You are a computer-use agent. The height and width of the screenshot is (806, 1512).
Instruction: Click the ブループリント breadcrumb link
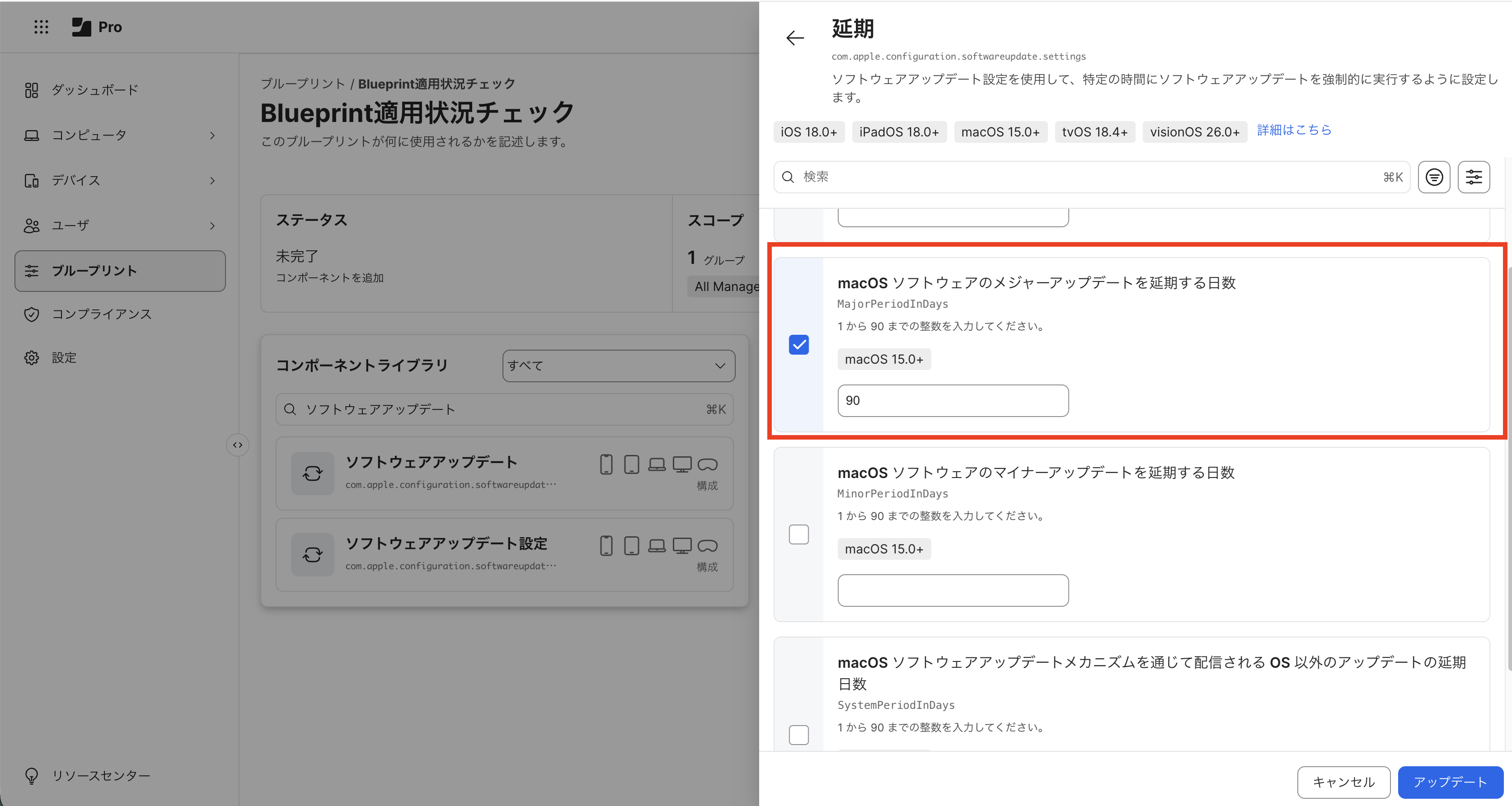click(303, 84)
